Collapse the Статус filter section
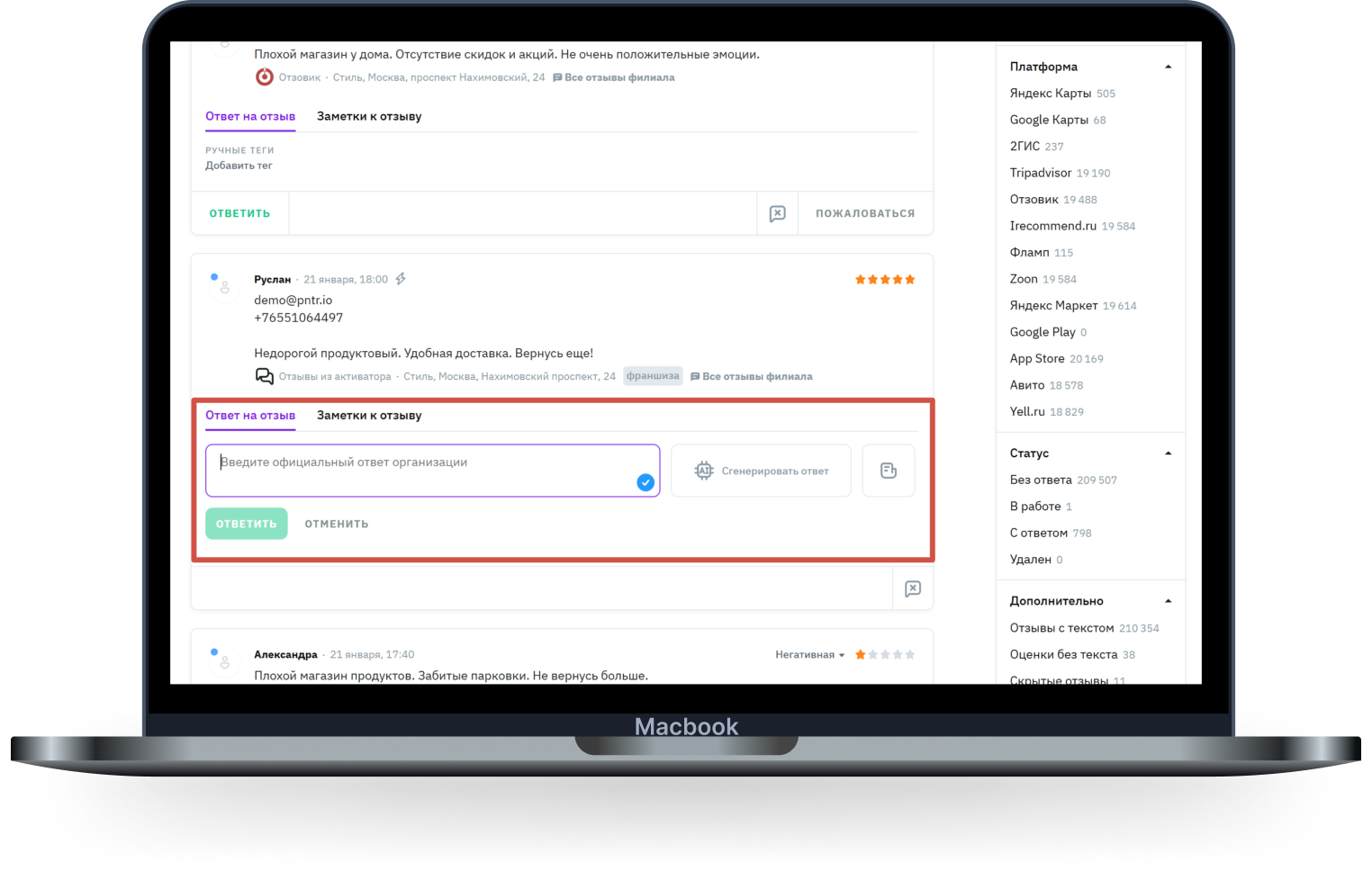Screen dimensions: 1372x871 [1168, 453]
